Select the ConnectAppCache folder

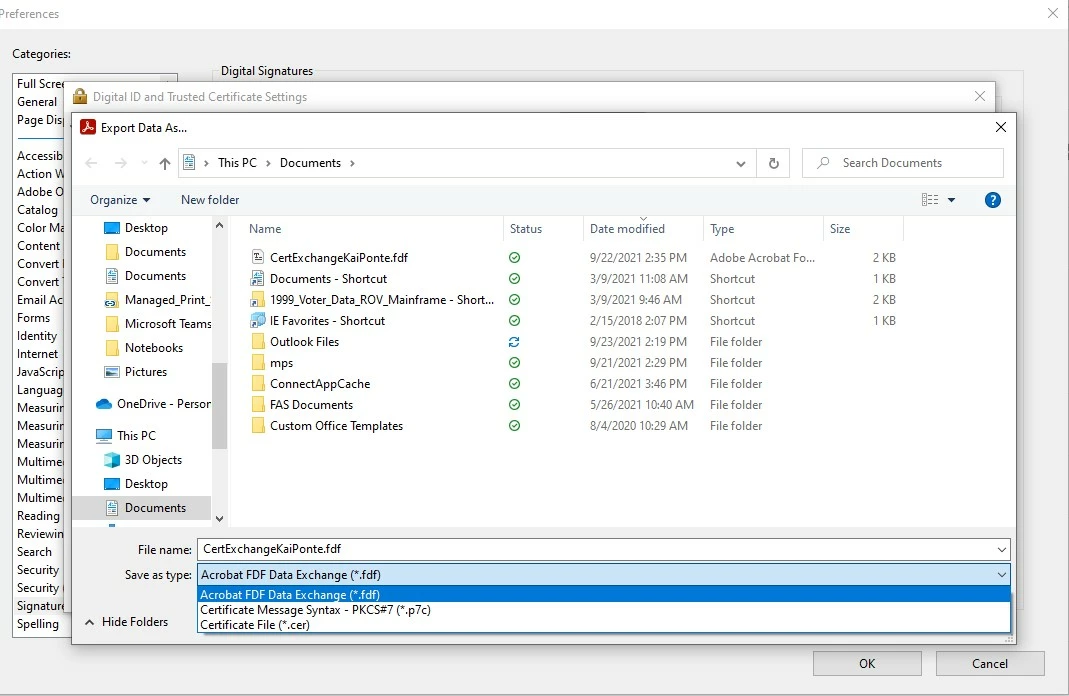pos(320,384)
